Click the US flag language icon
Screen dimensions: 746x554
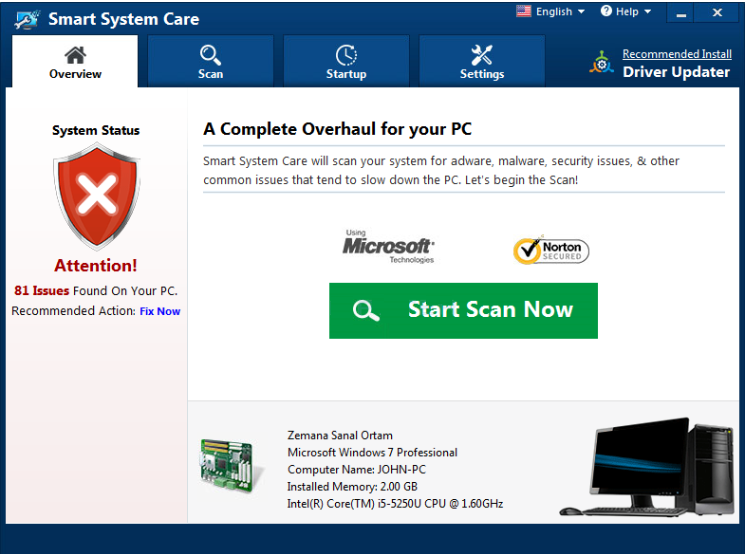click(523, 11)
